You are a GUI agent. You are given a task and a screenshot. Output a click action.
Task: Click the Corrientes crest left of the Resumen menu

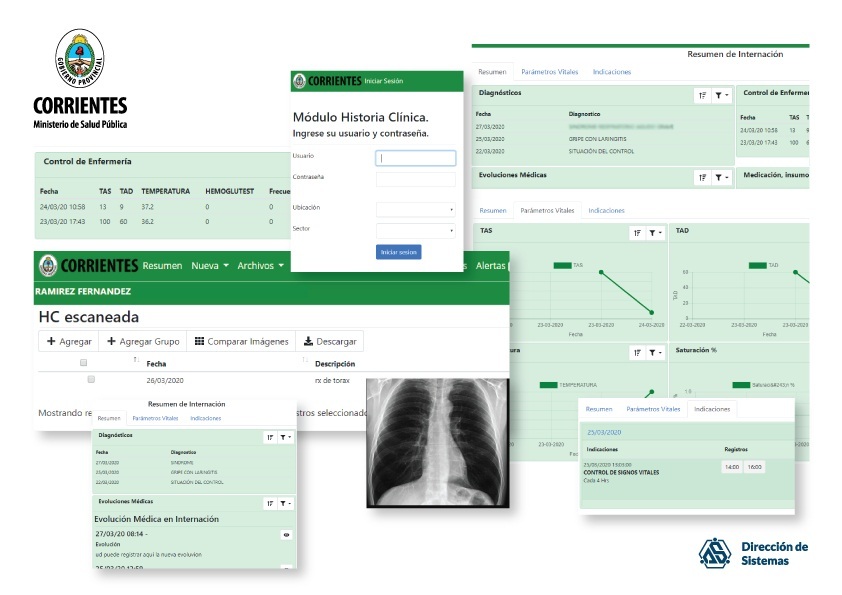pyautogui.click(x=47, y=266)
